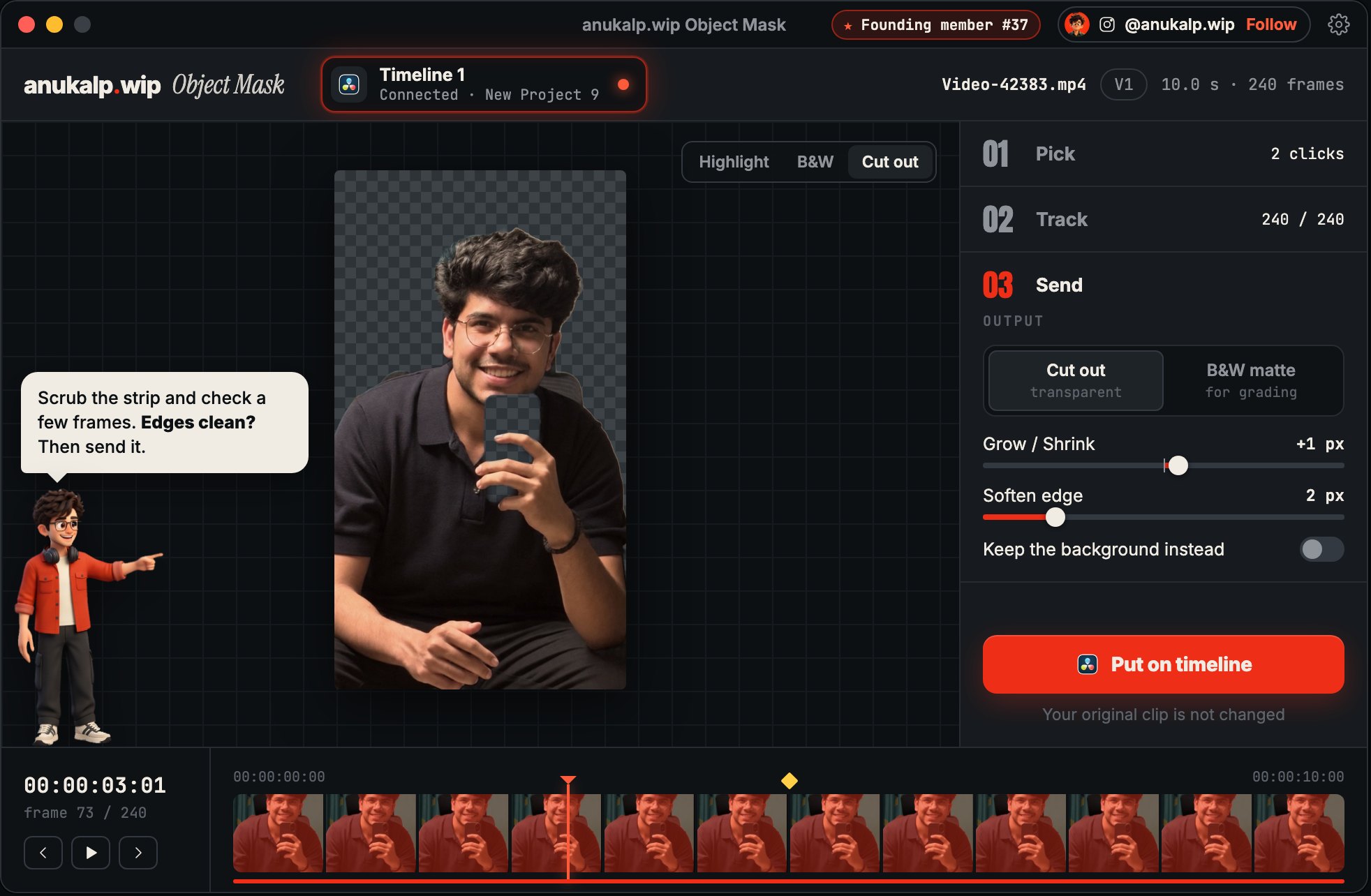Click the Instagram icon beside @anukalp.wip
This screenshot has width=1371, height=896.
pos(1107,25)
